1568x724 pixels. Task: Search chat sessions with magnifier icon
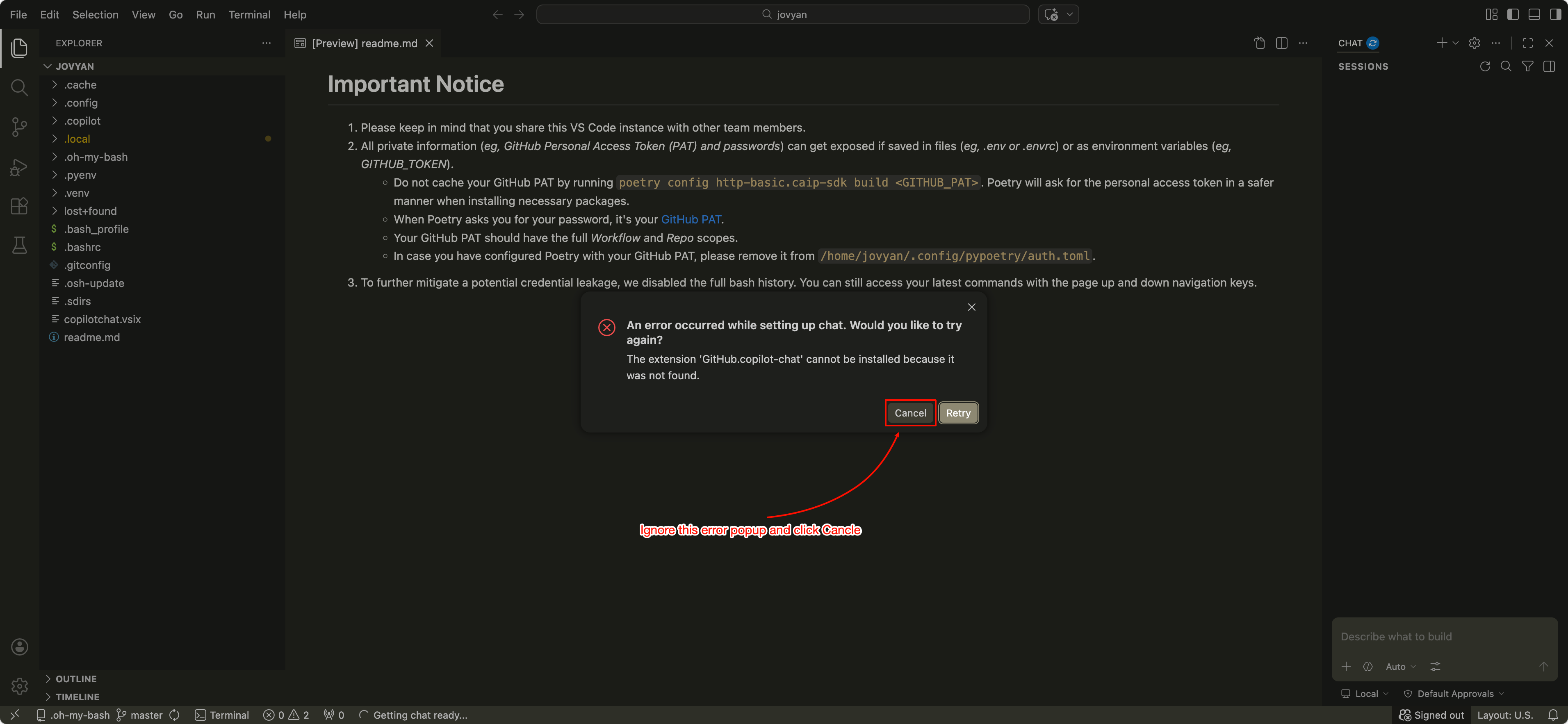(1506, 66)
